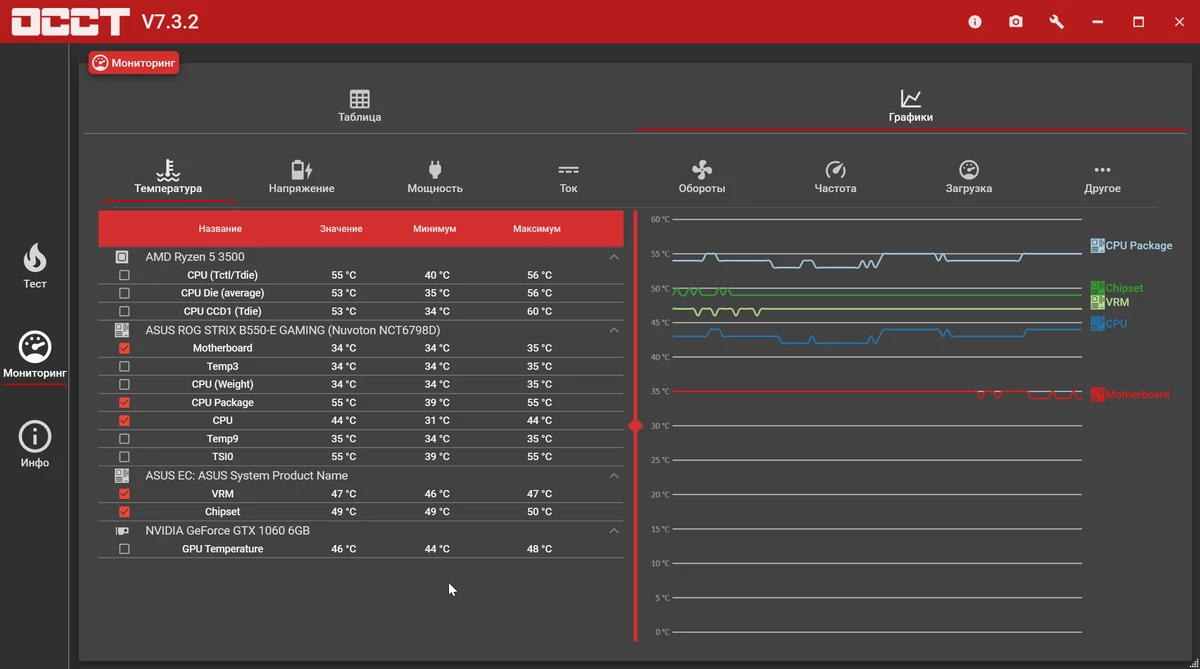Open settings with the wrench icon

1057,21
